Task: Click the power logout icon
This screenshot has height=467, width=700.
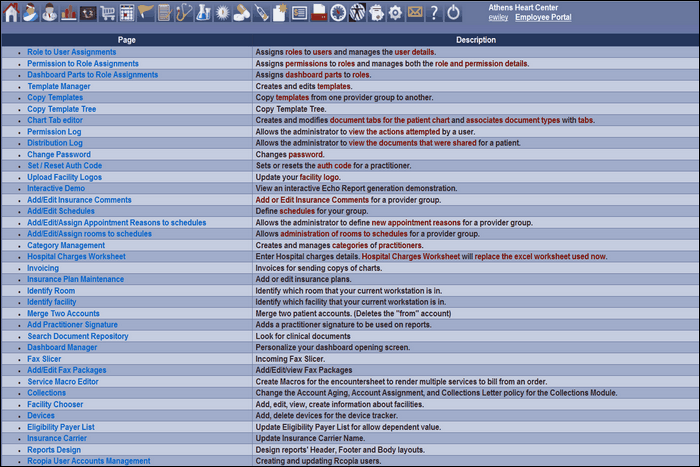Action: click(453, 13)
